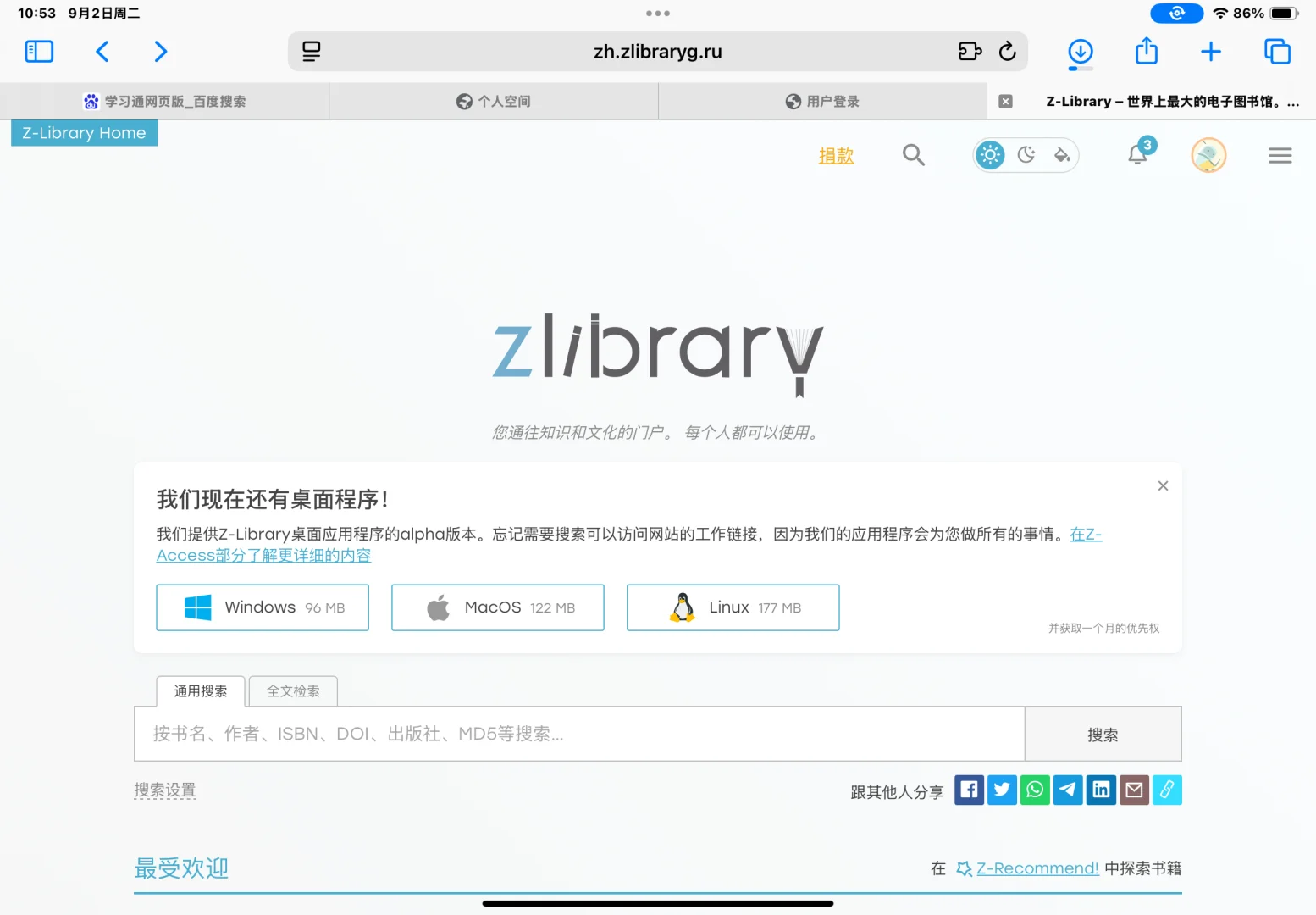Open notifications bell
This screenshot has width=1316, height=915.
(1138, 154)
